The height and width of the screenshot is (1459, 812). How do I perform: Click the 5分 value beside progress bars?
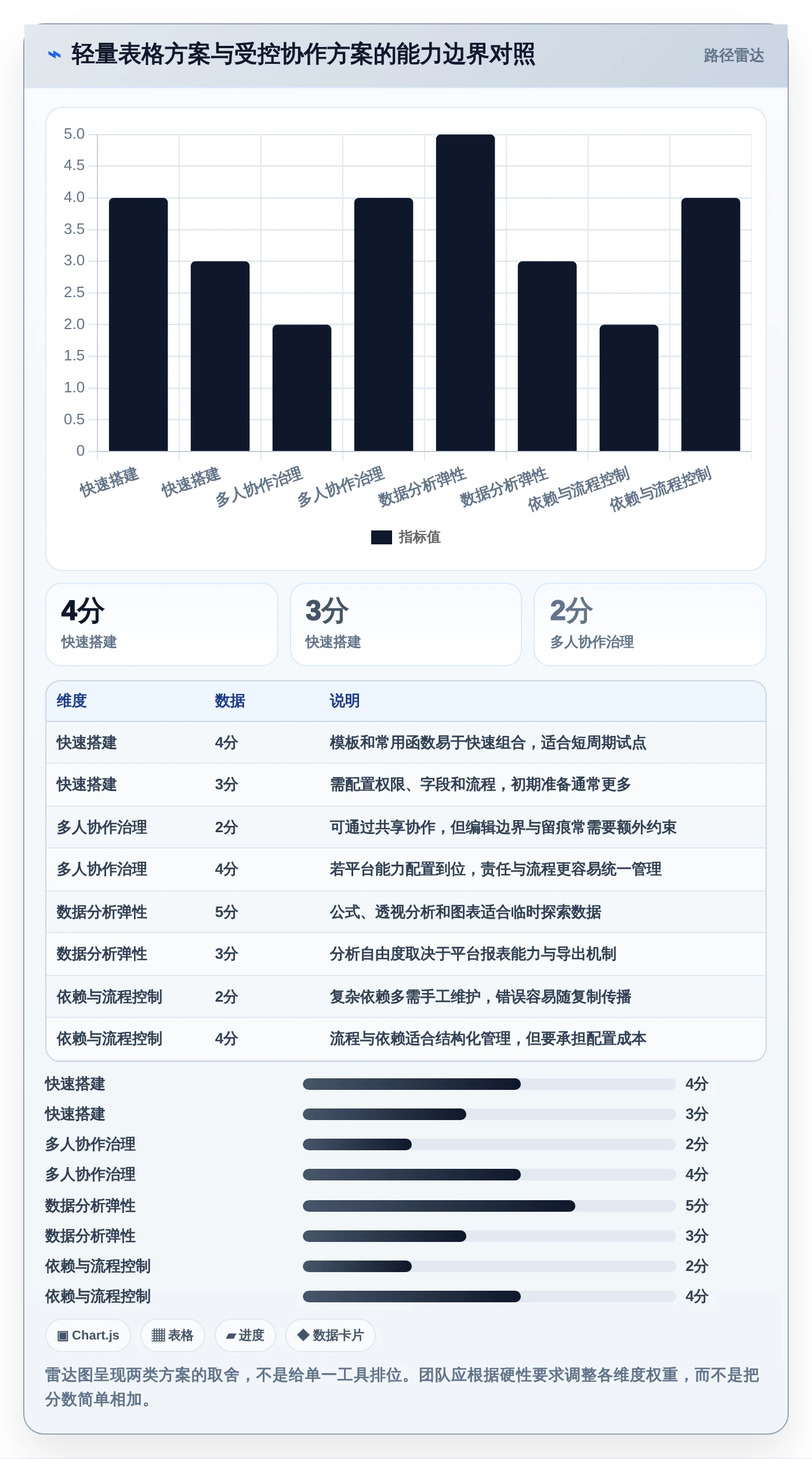697,1206
